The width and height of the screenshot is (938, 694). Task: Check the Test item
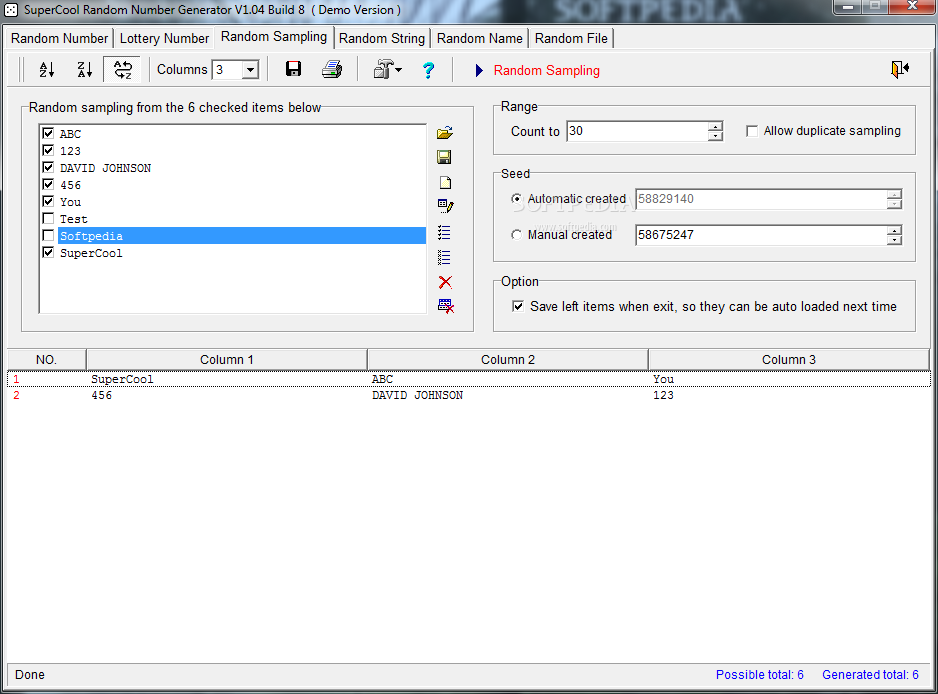pyautogui.click(x=48, y=218)
